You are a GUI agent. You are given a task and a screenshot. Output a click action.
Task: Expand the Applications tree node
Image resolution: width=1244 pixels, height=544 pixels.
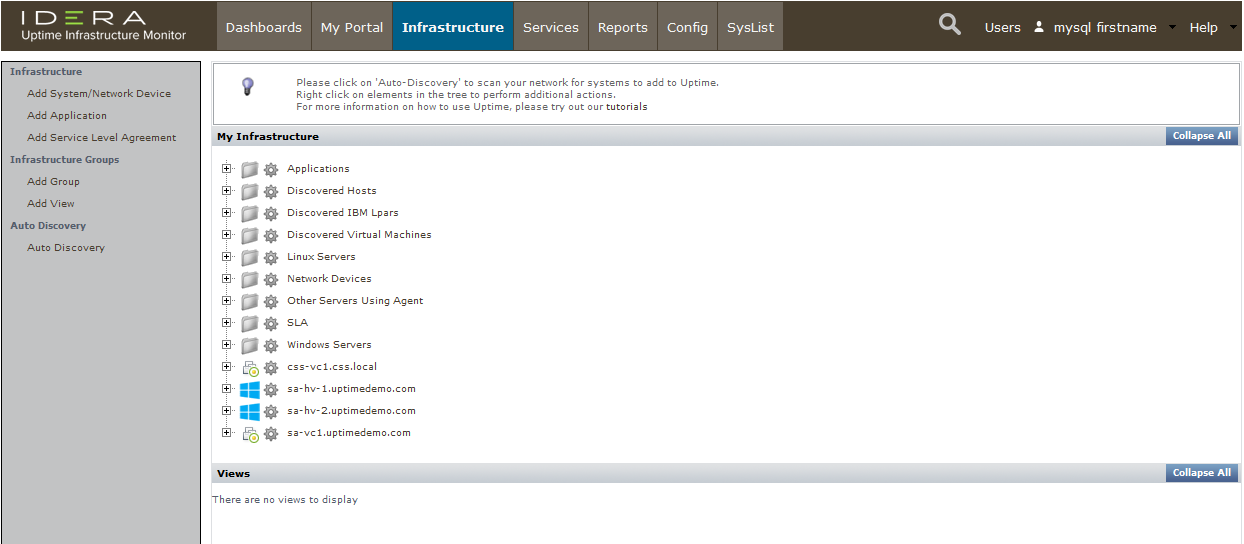point(226,168)
